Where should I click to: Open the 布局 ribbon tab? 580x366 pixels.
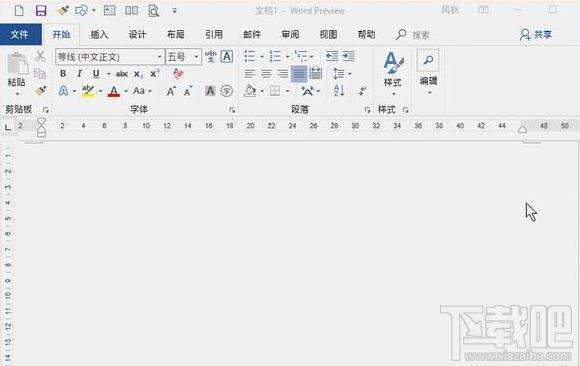point(175,34)
